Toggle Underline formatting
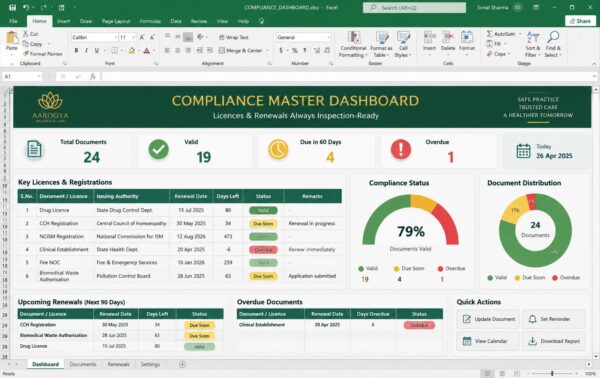Image resolution: width=600 pixels, height=378 pixels. point(96,51)
